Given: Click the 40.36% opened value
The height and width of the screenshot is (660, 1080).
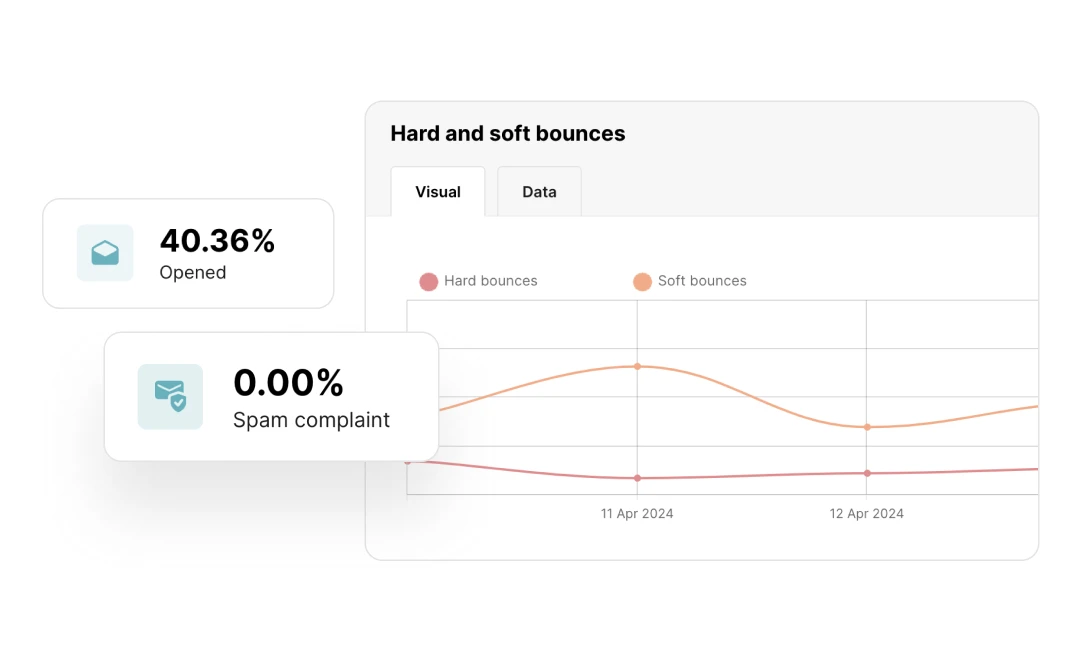Looking at the screenshot, I should point(217,241).
